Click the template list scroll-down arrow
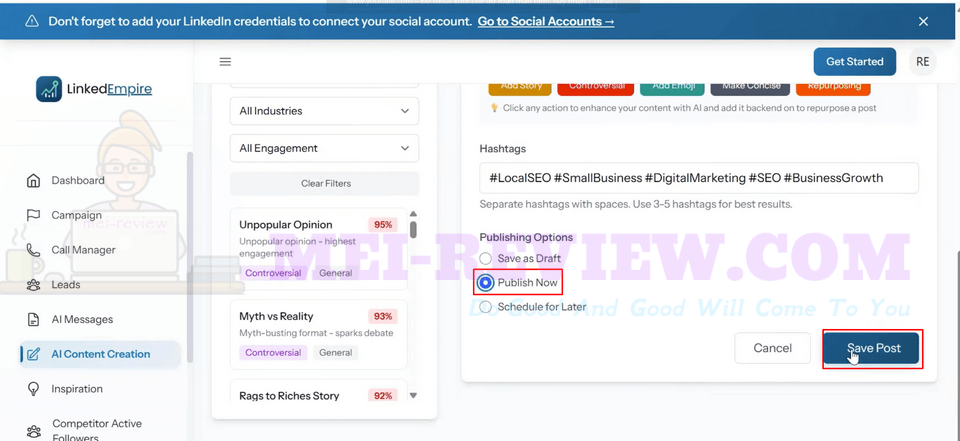 coord(413,396)
